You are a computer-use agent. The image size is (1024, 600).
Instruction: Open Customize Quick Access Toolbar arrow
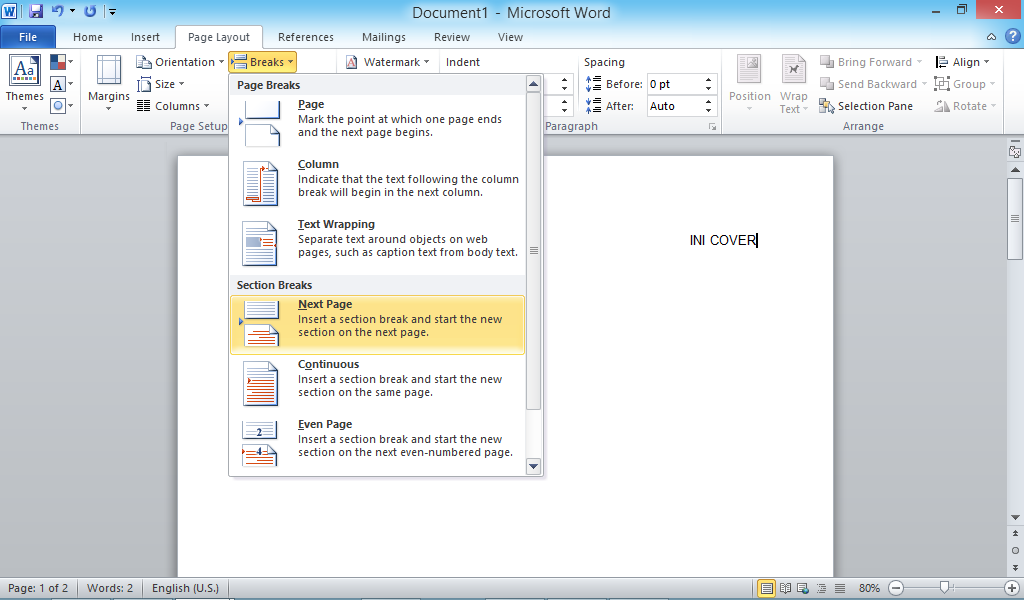pos(112,12)
